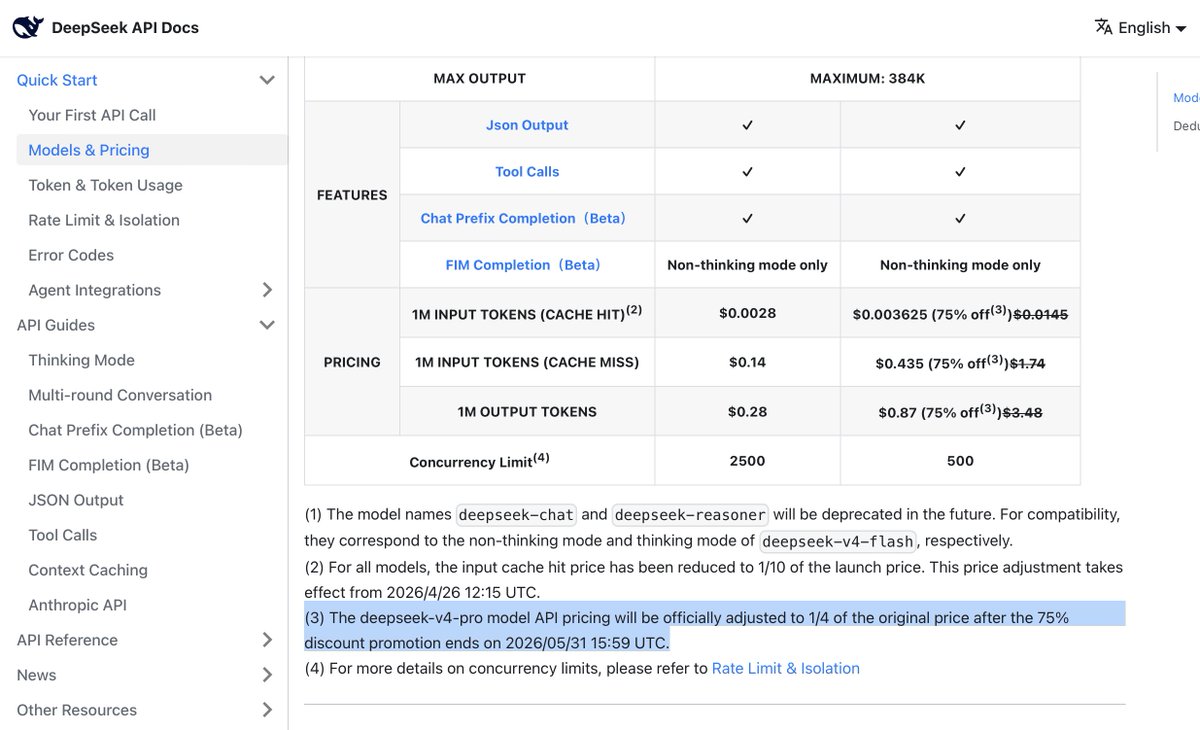The image size is (1200, 730).
Task: Click the MAX OUTPUT table cell
Action: click(480, 78)
